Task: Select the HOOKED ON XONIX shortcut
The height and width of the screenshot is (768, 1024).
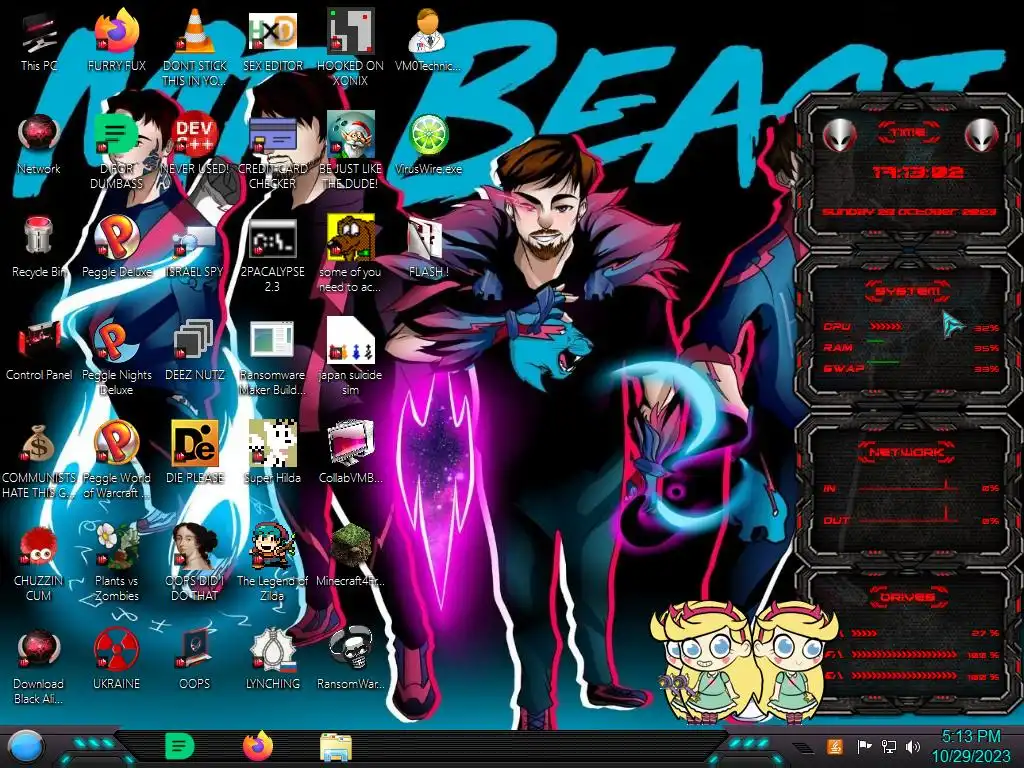Action: tap(350, 48)
